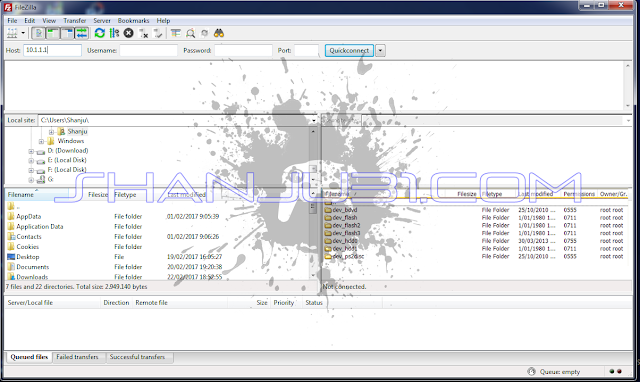Click the Username input field
This screenshot has height=382, width=640.
coord(149,50)
